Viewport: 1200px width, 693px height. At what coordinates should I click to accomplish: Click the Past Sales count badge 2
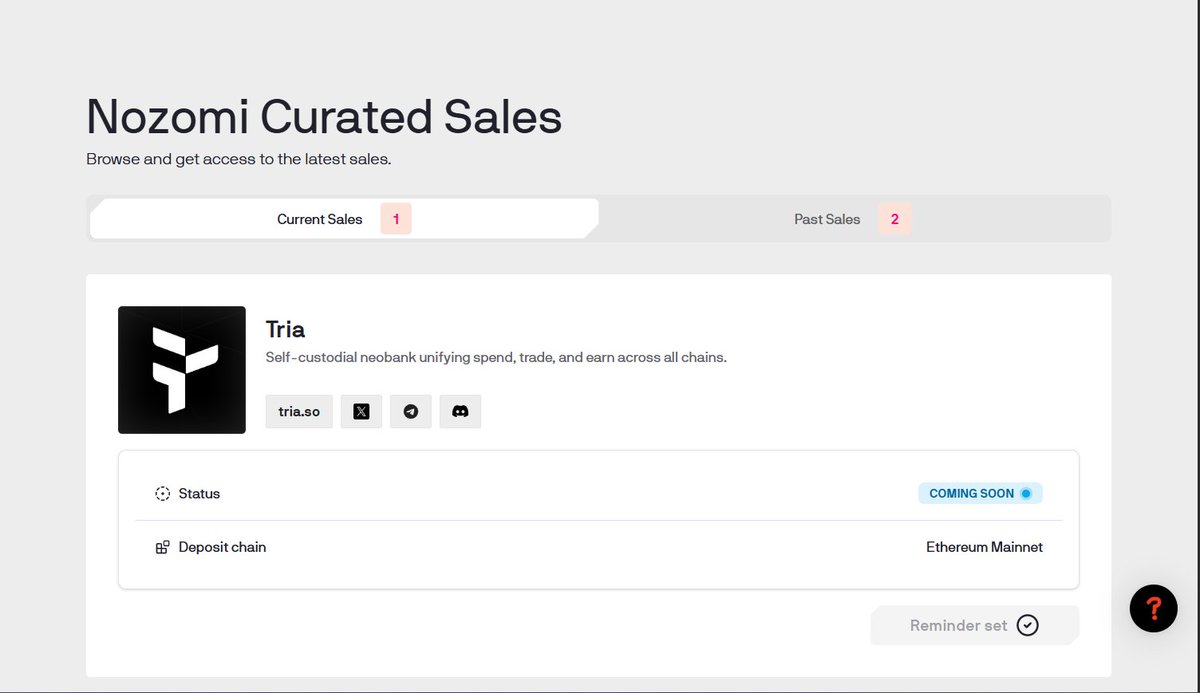tap(894, 219)
